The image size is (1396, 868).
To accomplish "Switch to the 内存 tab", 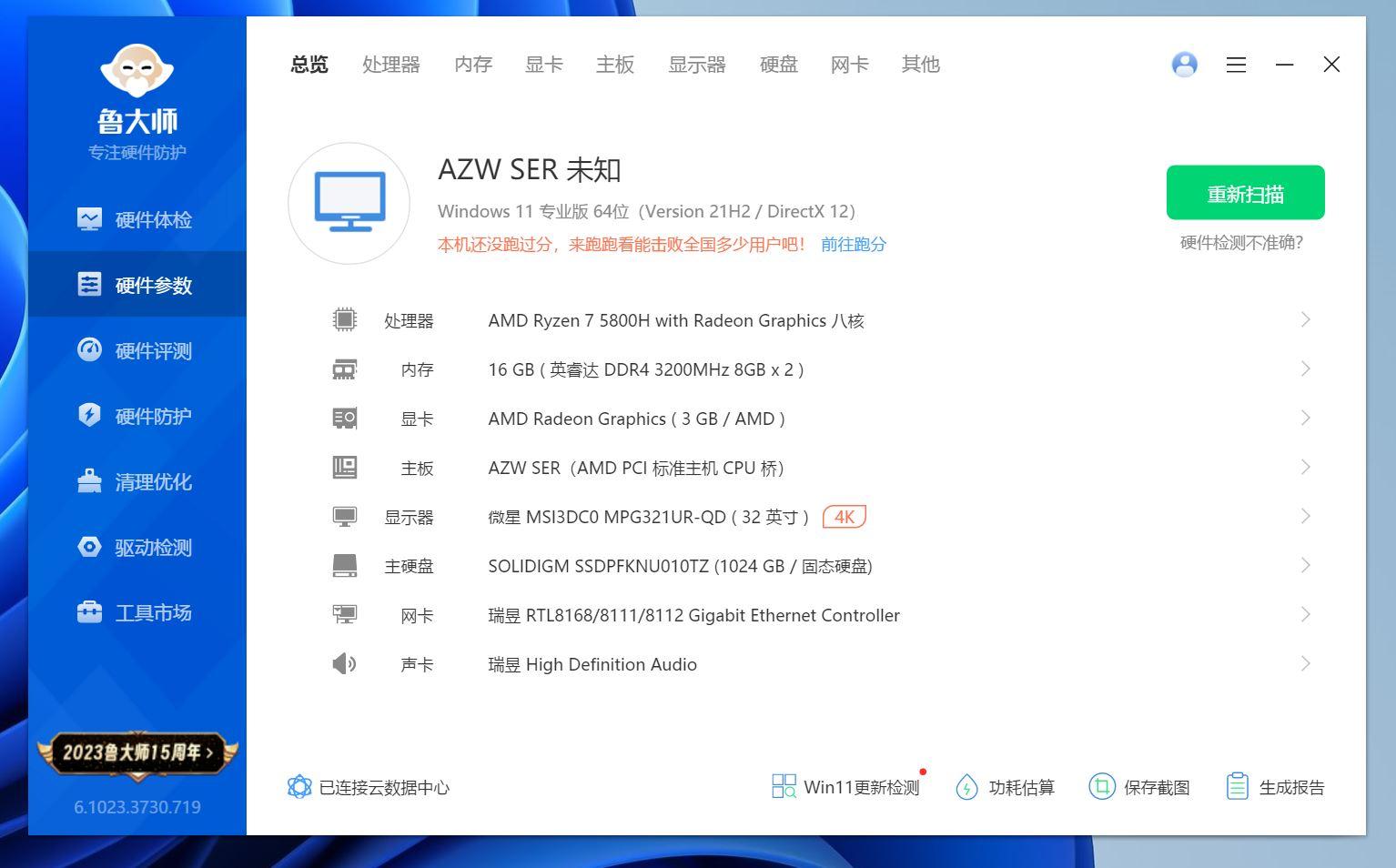I will 473,65.
